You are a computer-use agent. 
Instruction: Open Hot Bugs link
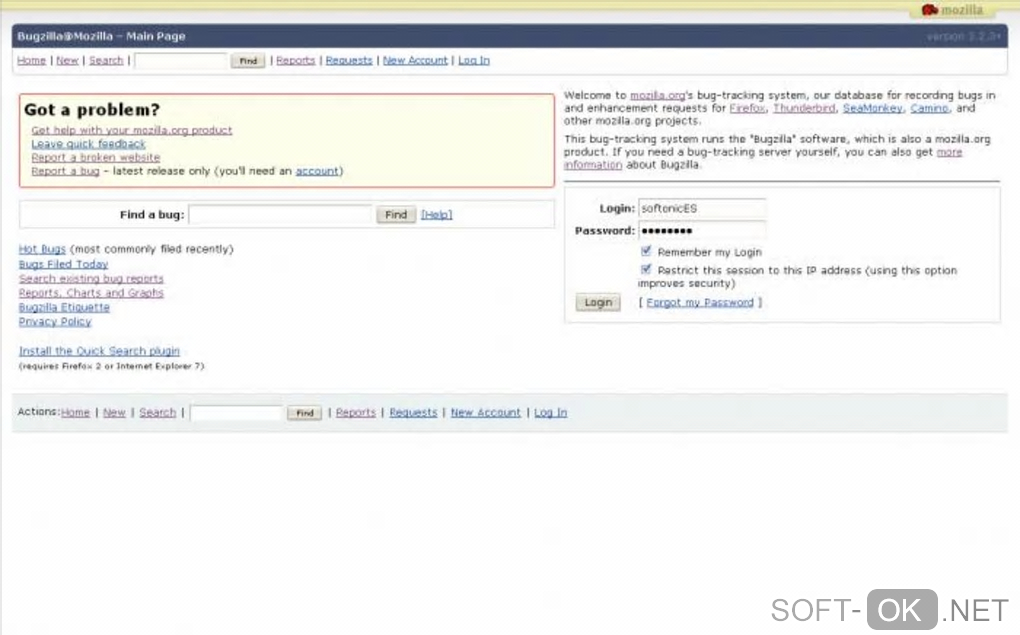[x=42, y=249]
